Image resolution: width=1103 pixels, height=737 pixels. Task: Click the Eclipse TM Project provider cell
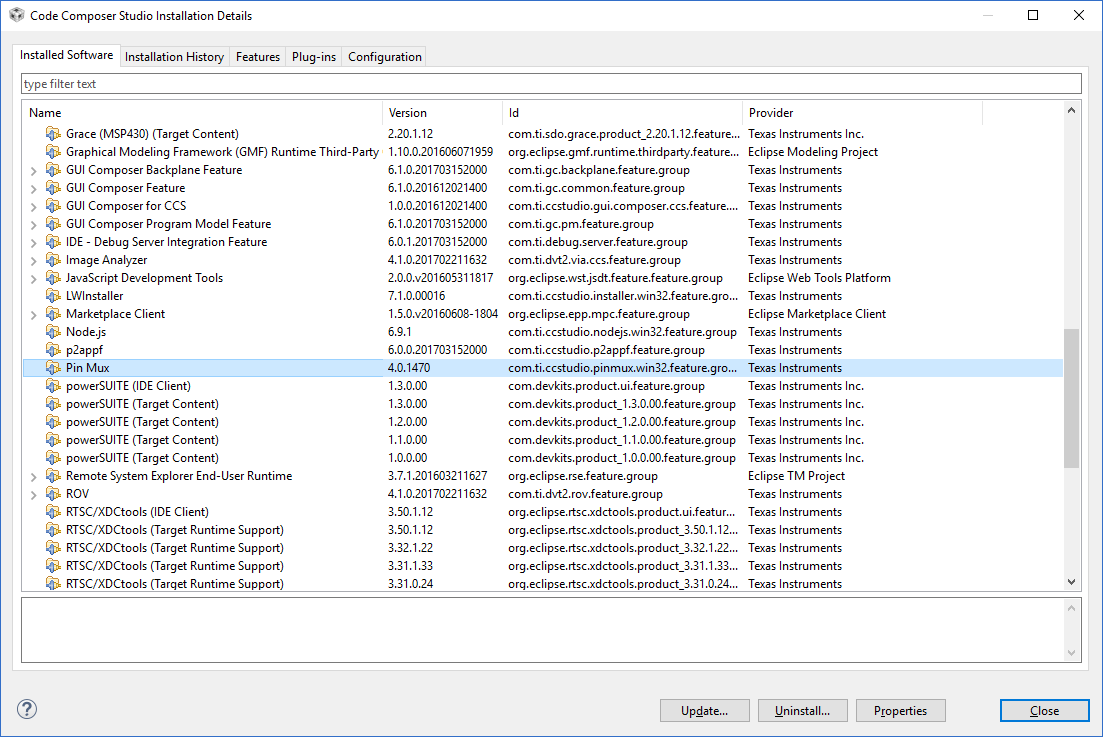click(796, 476)
